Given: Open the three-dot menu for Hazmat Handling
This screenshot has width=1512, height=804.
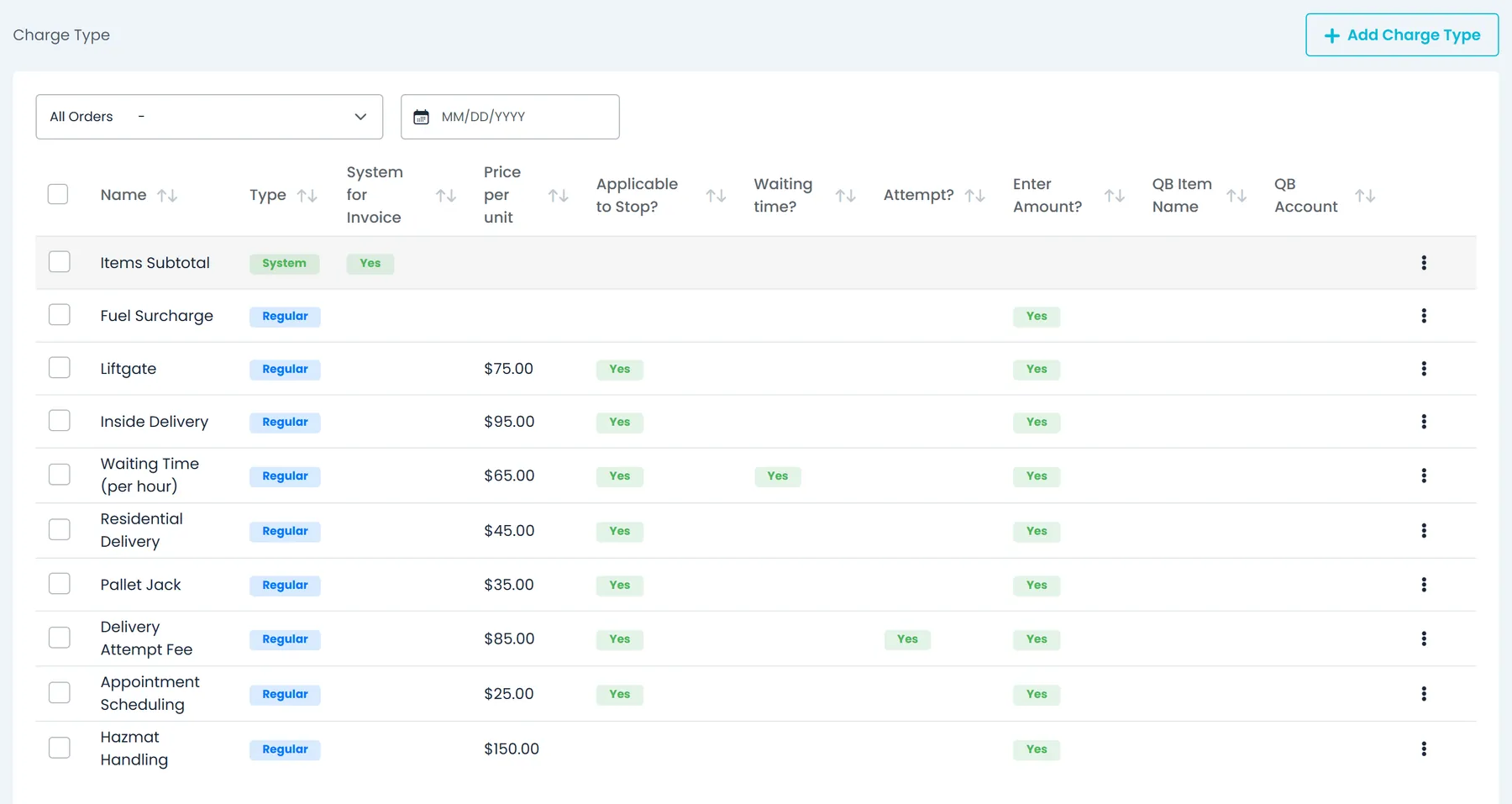Looking at the screenshot, I should click(x=1424, y=749).
